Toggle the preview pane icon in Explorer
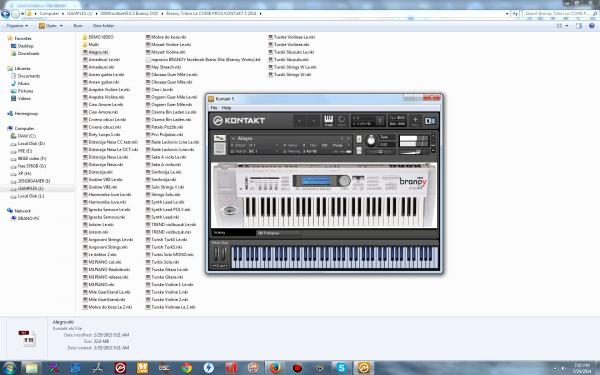Viewport: 600px width, 375px height. tap(579, 26)
